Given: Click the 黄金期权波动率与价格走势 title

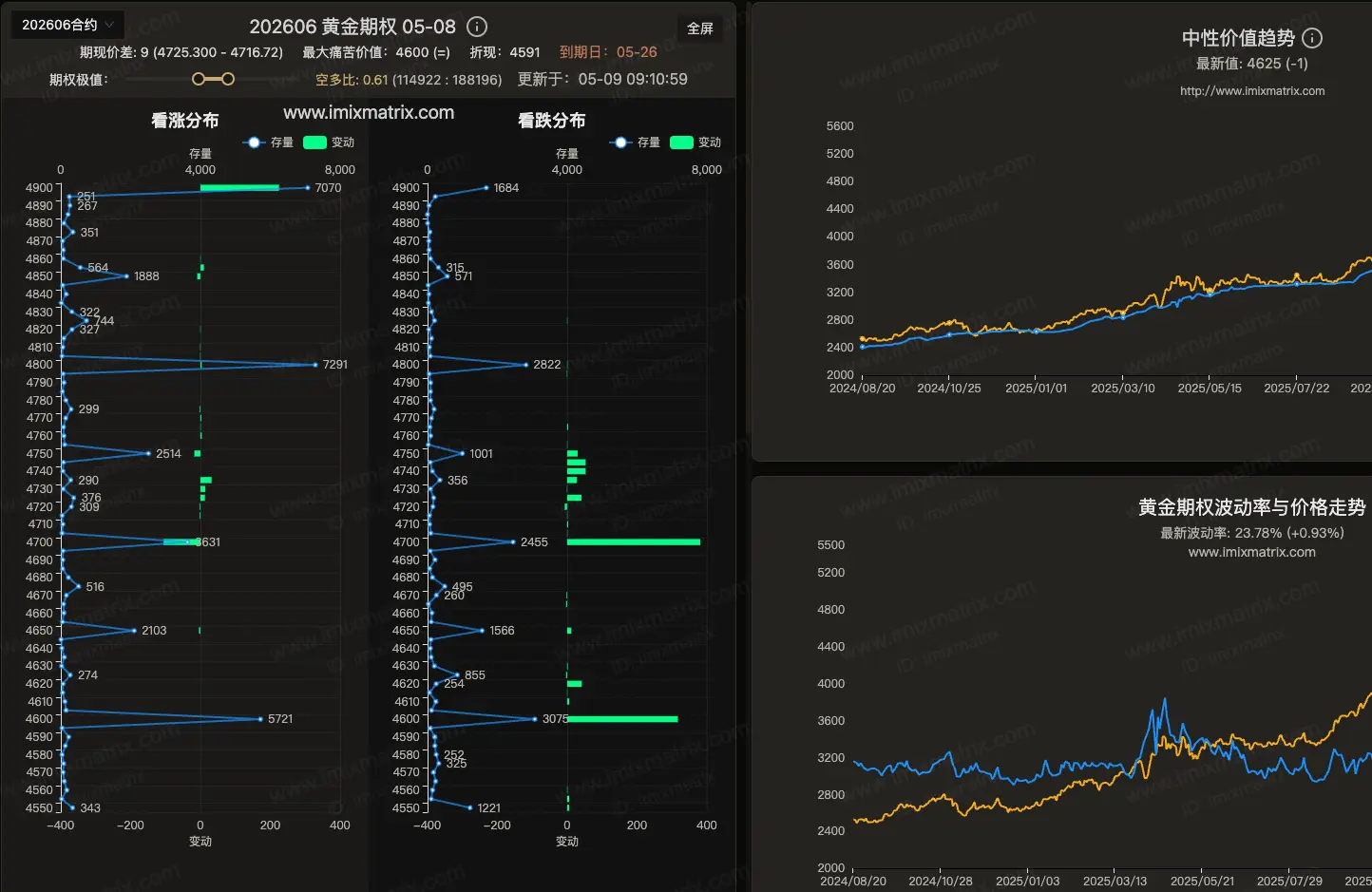Looking at the screenshot, I should tap(1252, 507).
